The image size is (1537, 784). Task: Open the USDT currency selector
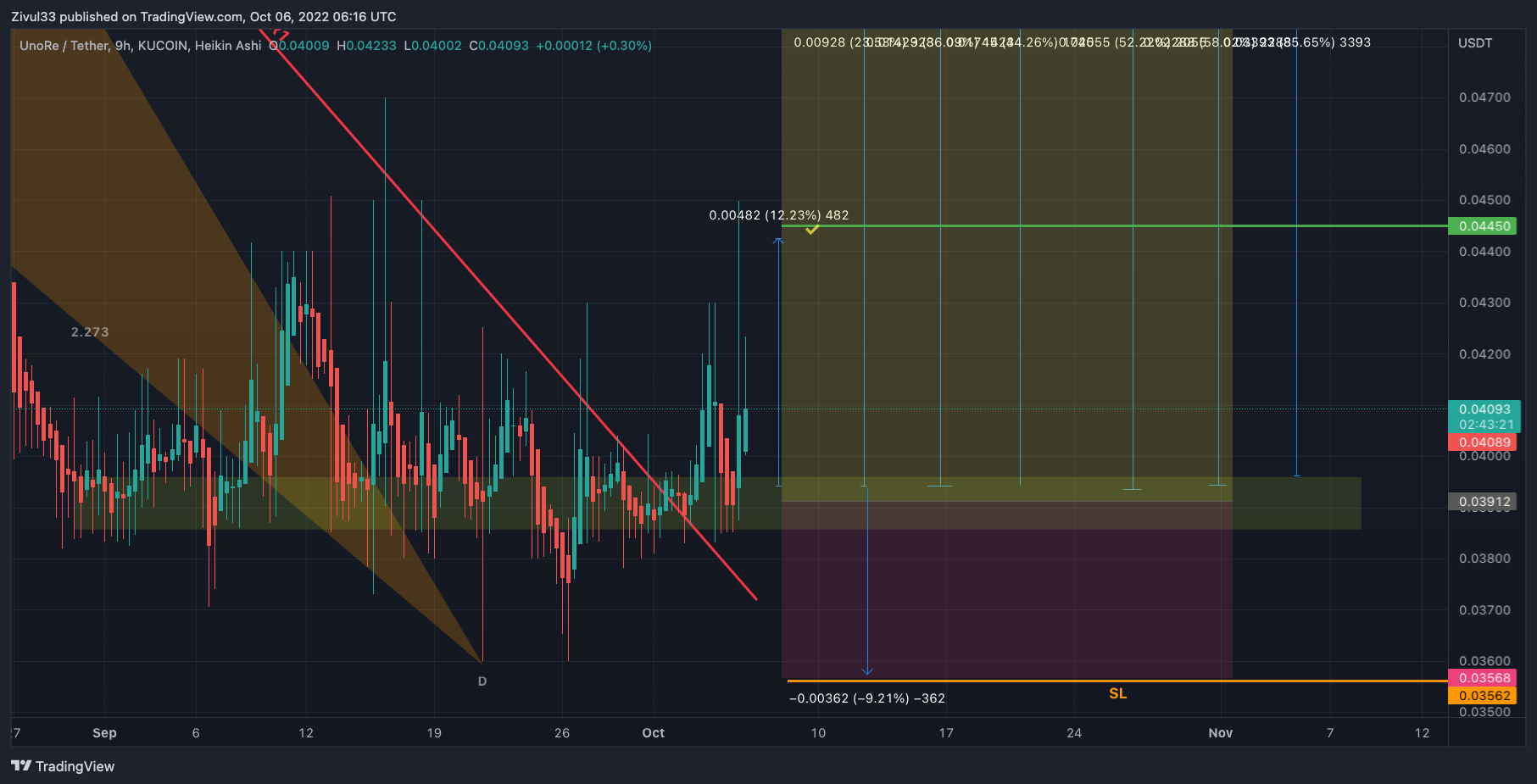tap(1475, 43)
